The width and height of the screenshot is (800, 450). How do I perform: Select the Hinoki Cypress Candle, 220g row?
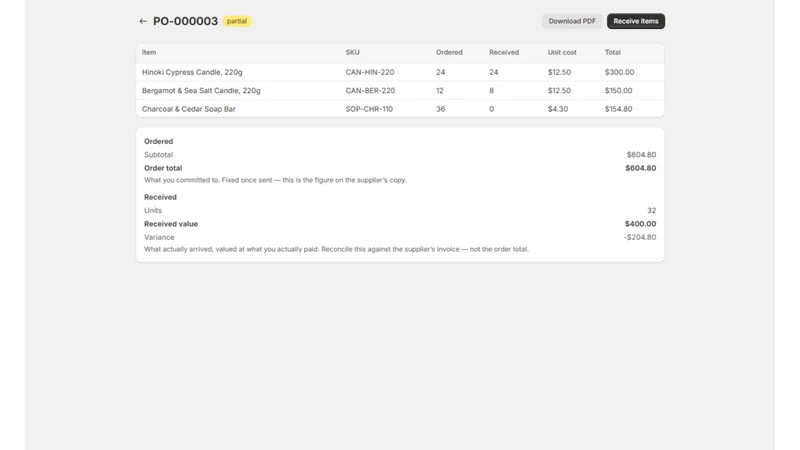[x=400, y=72]
